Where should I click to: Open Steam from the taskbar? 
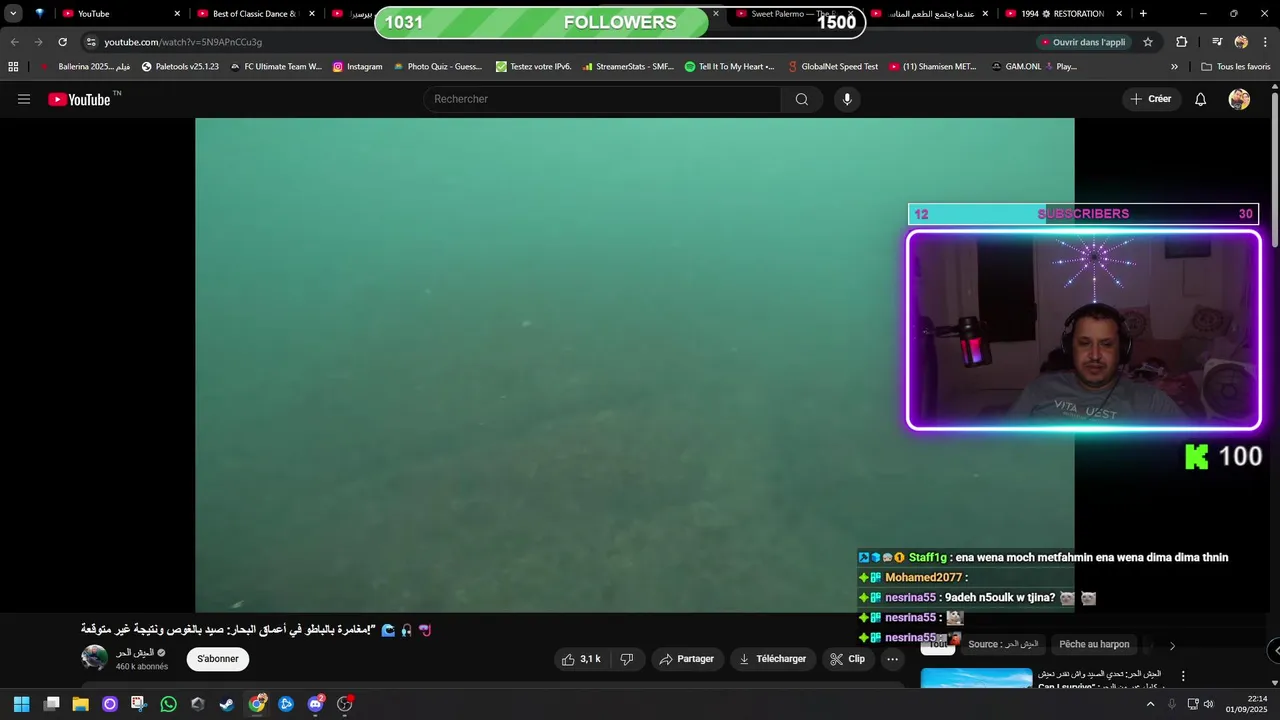click(x=227, y=704)
